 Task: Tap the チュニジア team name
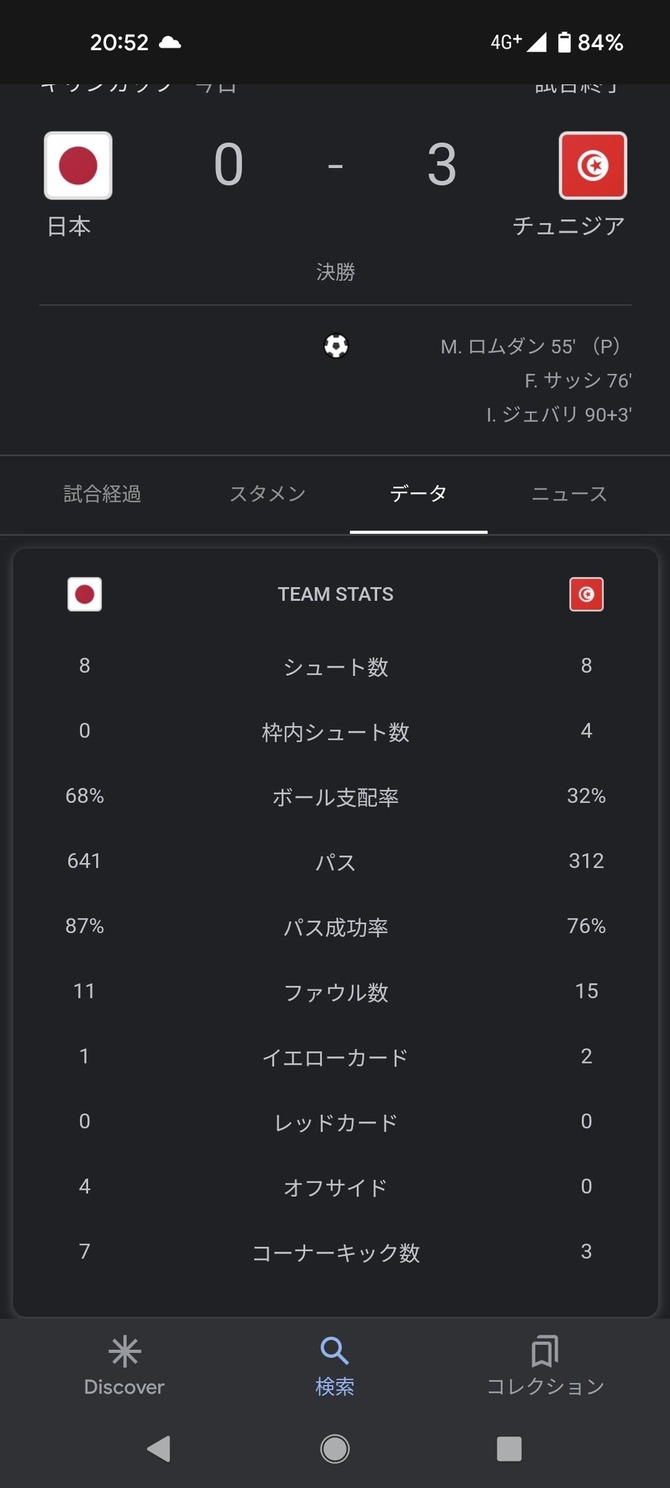tap(568, 227)
